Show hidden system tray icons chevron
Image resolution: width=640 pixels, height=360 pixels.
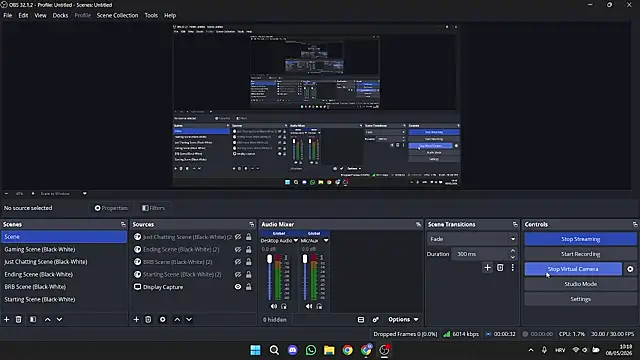(531, 350)
